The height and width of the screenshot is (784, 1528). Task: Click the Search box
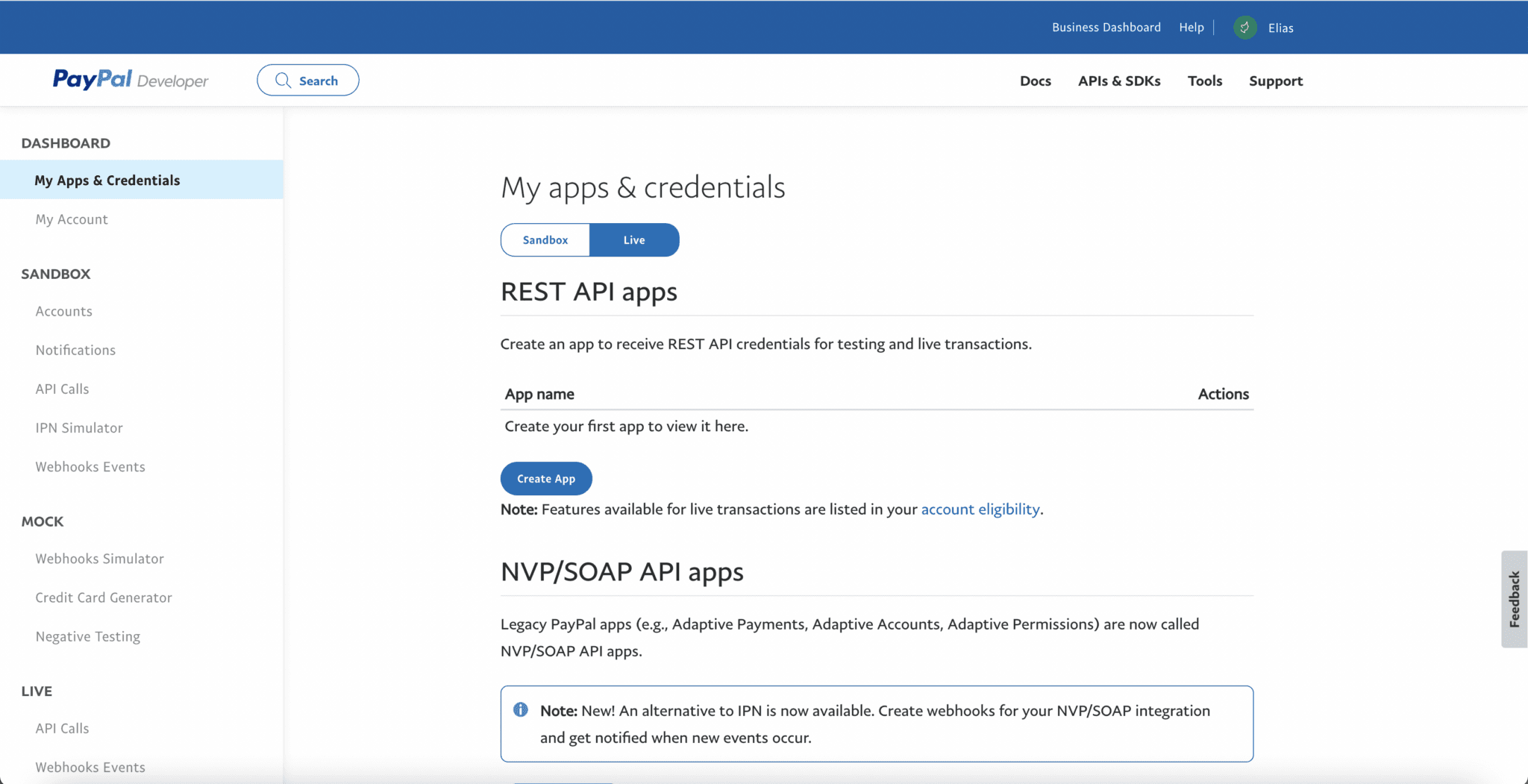coord(308,81)
